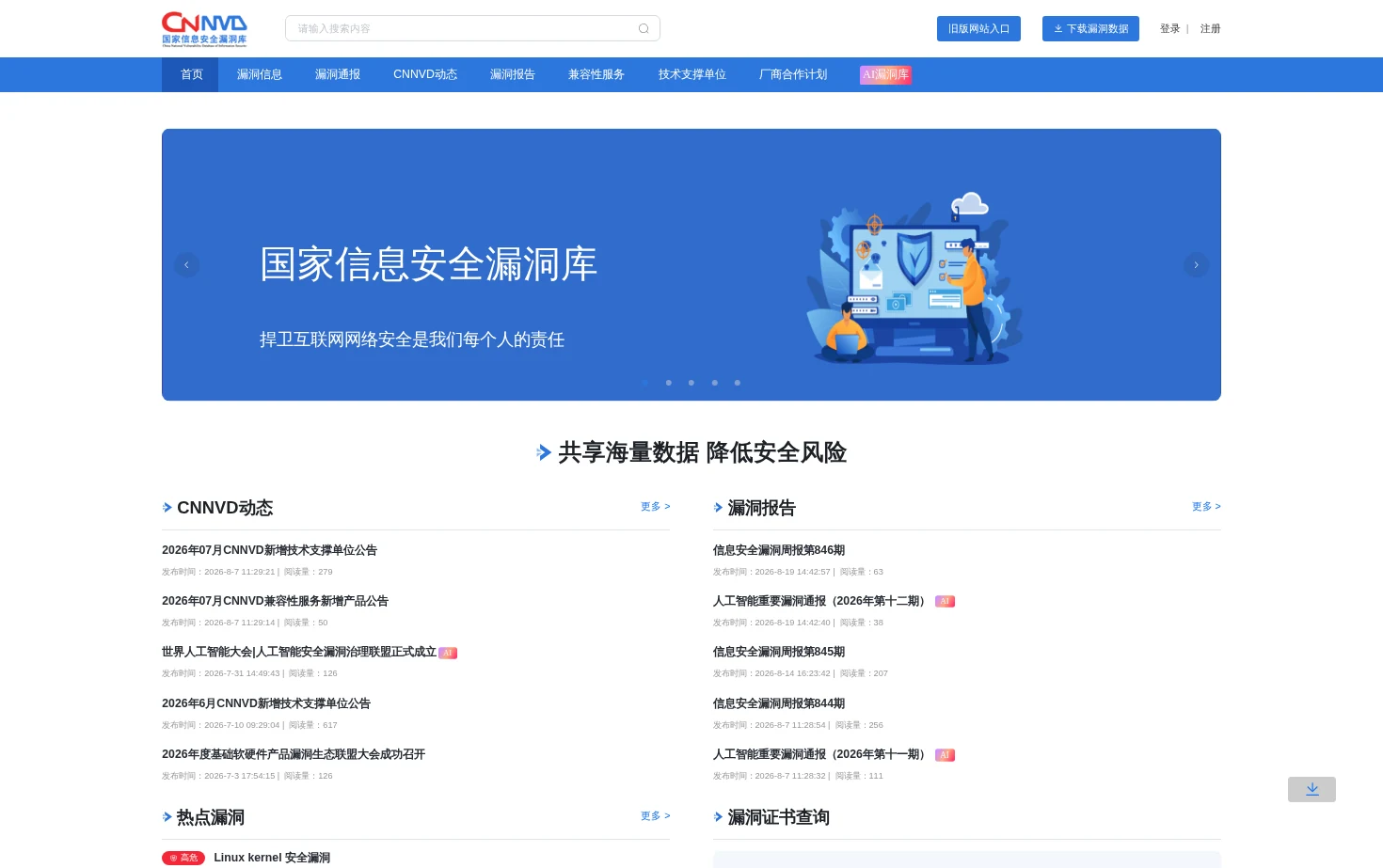This screenshot has height=868, width=1383.
Task: Open the 漏洞信息 menu
Action: coord(259,74)
